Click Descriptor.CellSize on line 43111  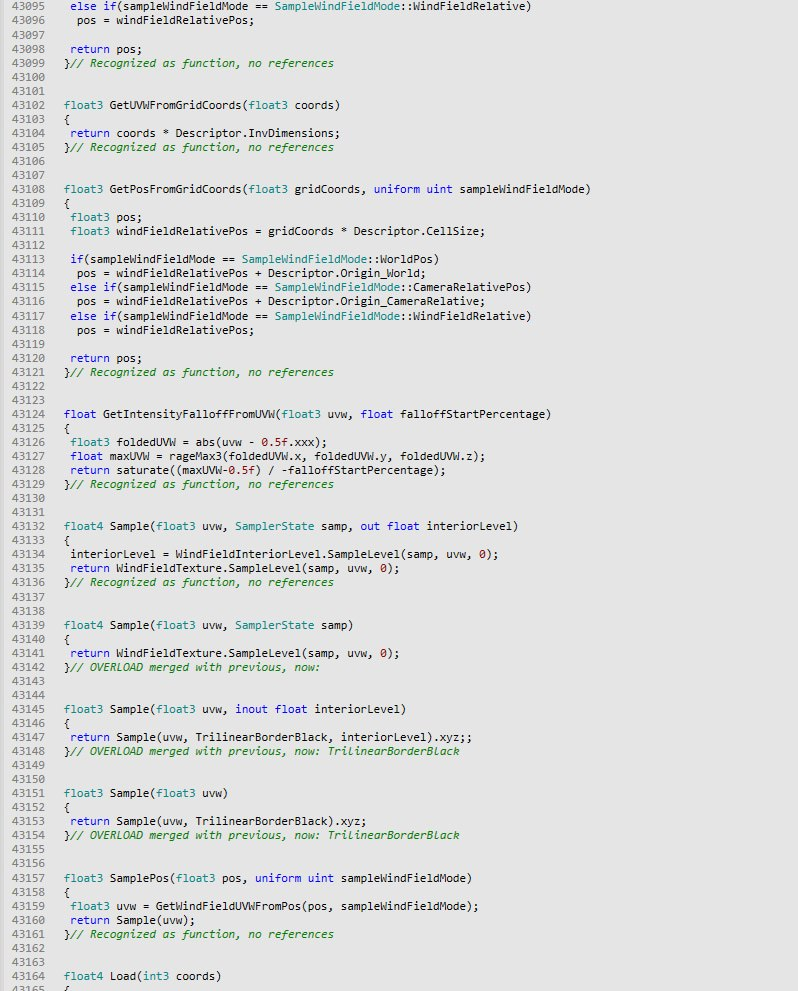click(419, 231)
